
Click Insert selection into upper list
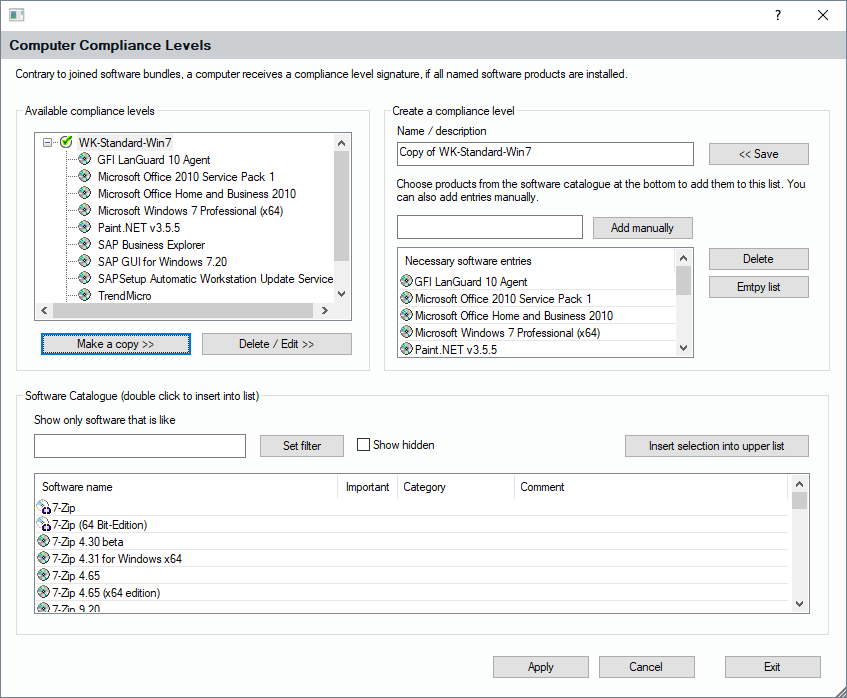pos(717,446)
